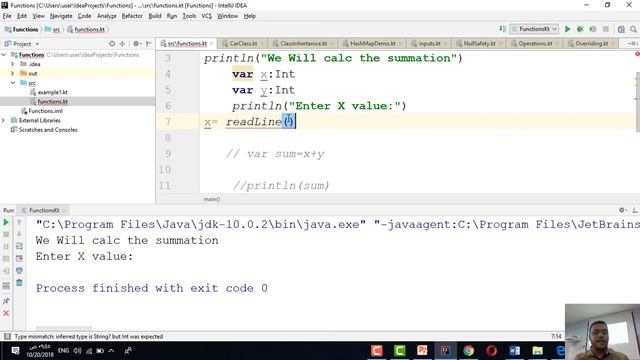Start debugging with the bug icon
The height and width of the screenshot is (360, 640).
point(580,29)
